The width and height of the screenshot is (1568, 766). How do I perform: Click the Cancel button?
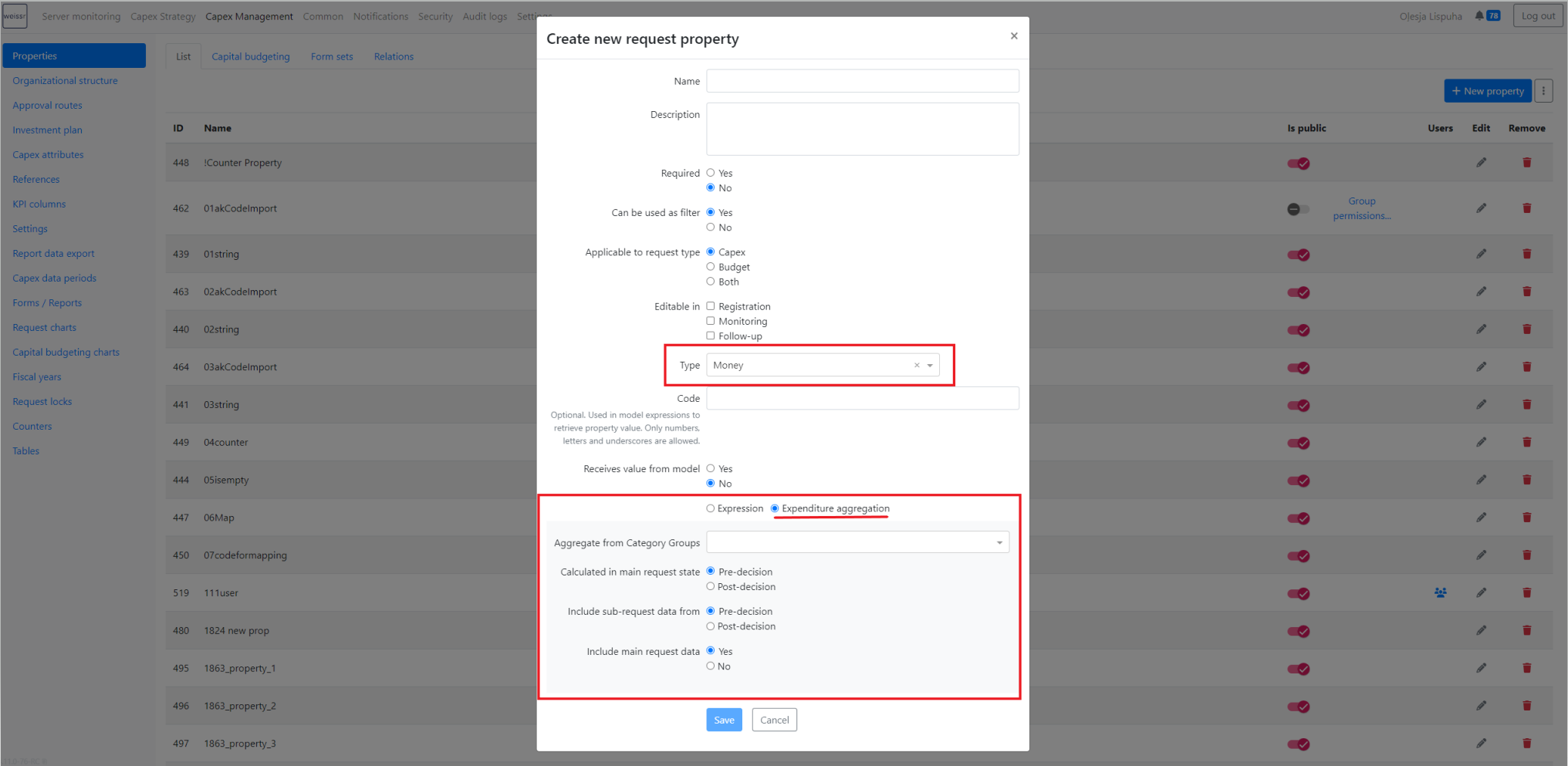[774, 720]
